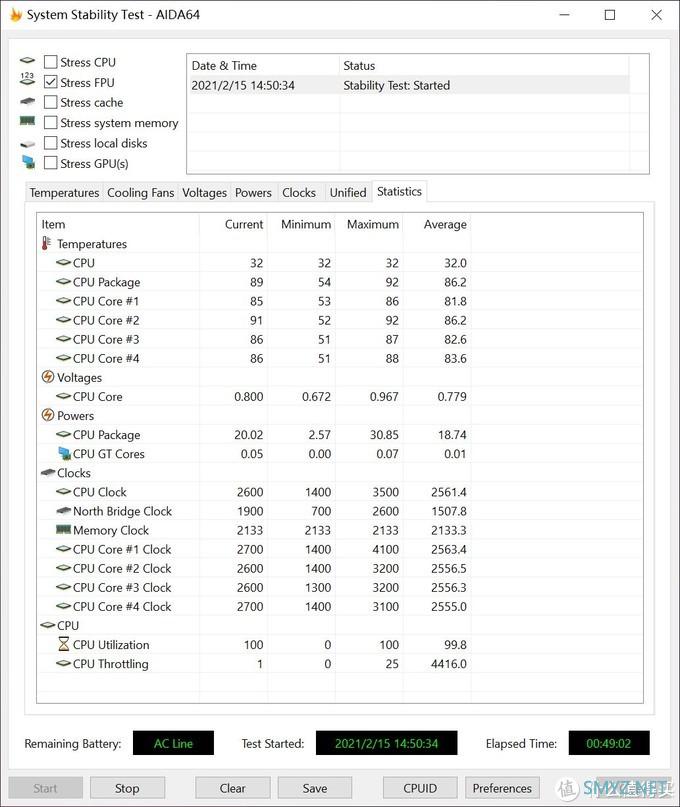Viewport: 680px width, 807px height.
Task: Click the Clear button
Action: pos(233,788)
